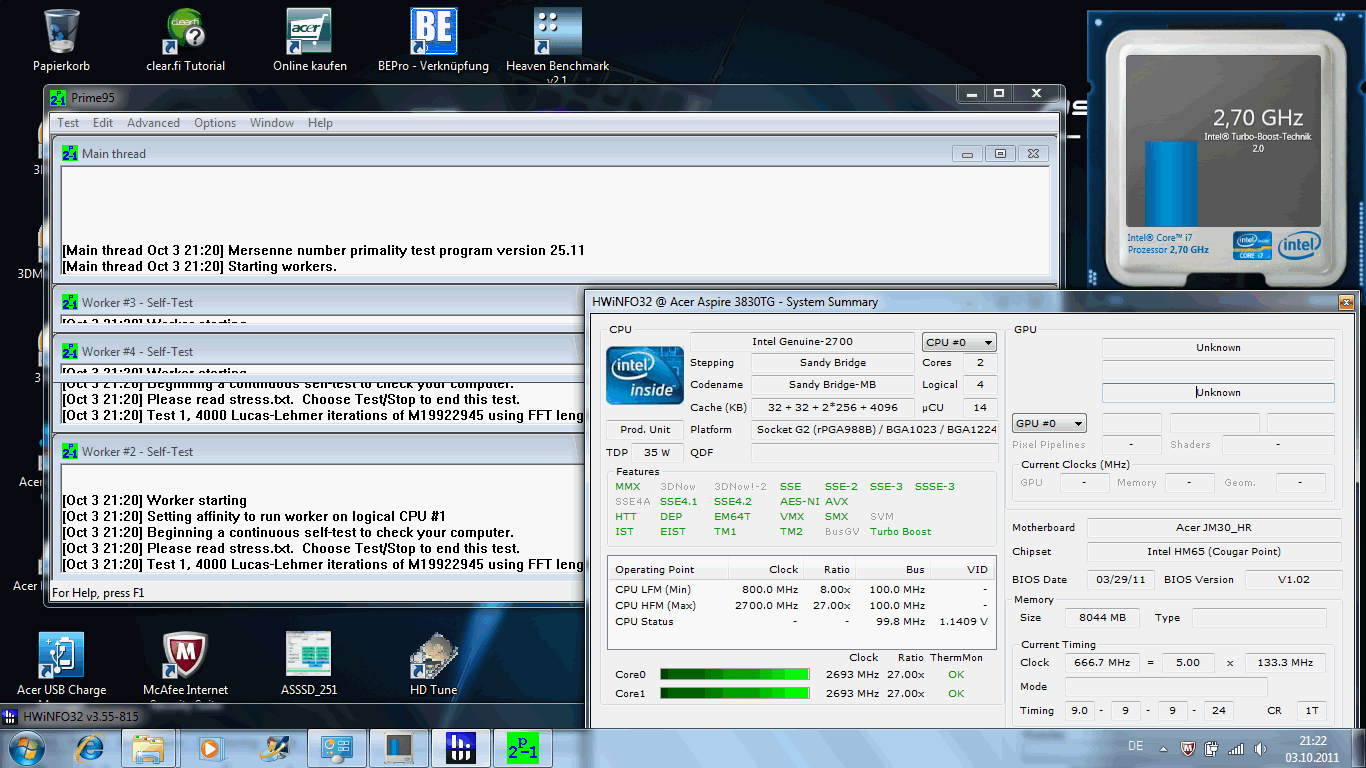Open the Help menu in Prime95
1366x768 pixels.
(x=320, y=123)
